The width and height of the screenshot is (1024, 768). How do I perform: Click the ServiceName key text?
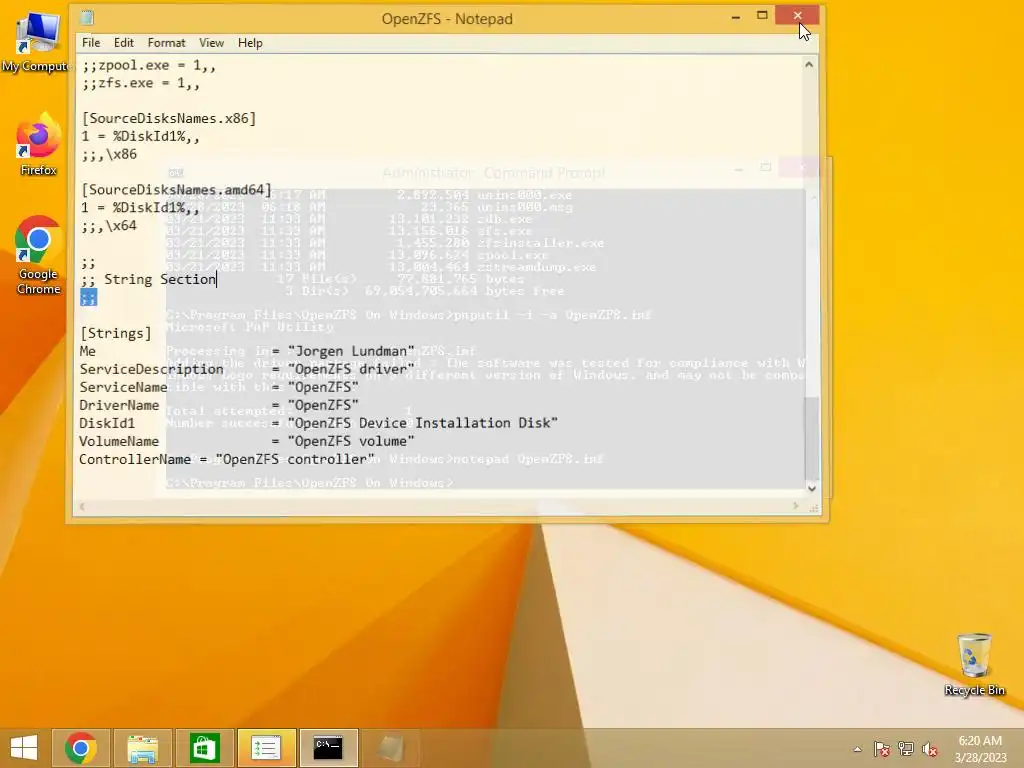pyautogui.click(x=123, y=387)
